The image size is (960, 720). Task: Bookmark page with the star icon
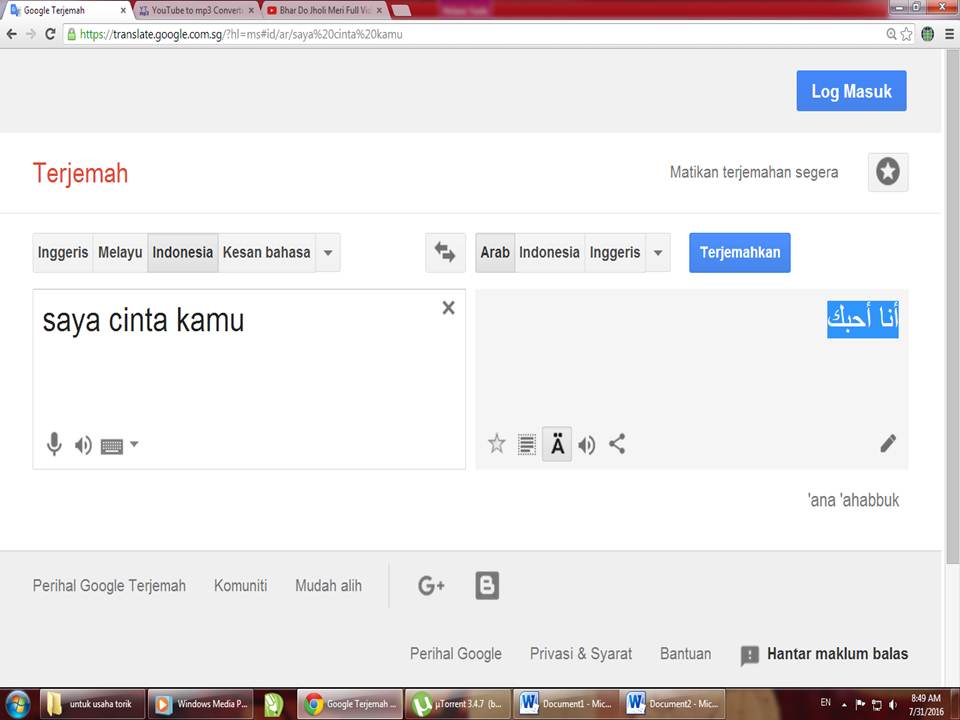(x=906, y=34)
